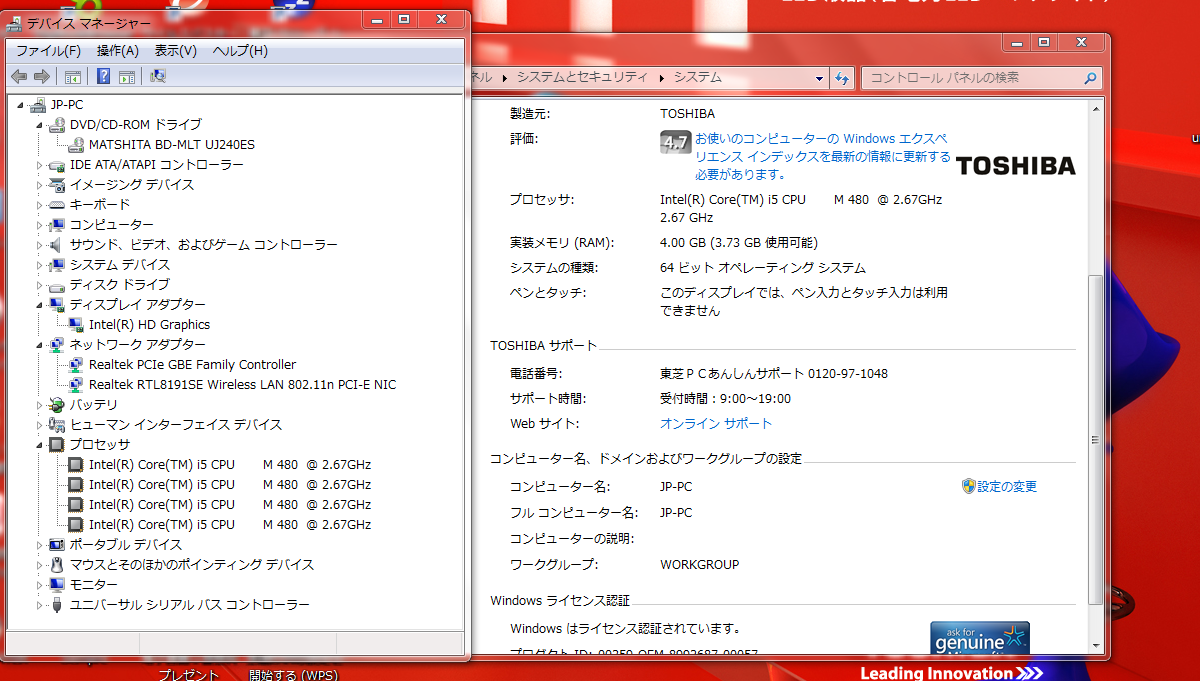Select the WORKGROUP workgroup value
Viewport: 1200px width, 681px height.
point(700,565)
